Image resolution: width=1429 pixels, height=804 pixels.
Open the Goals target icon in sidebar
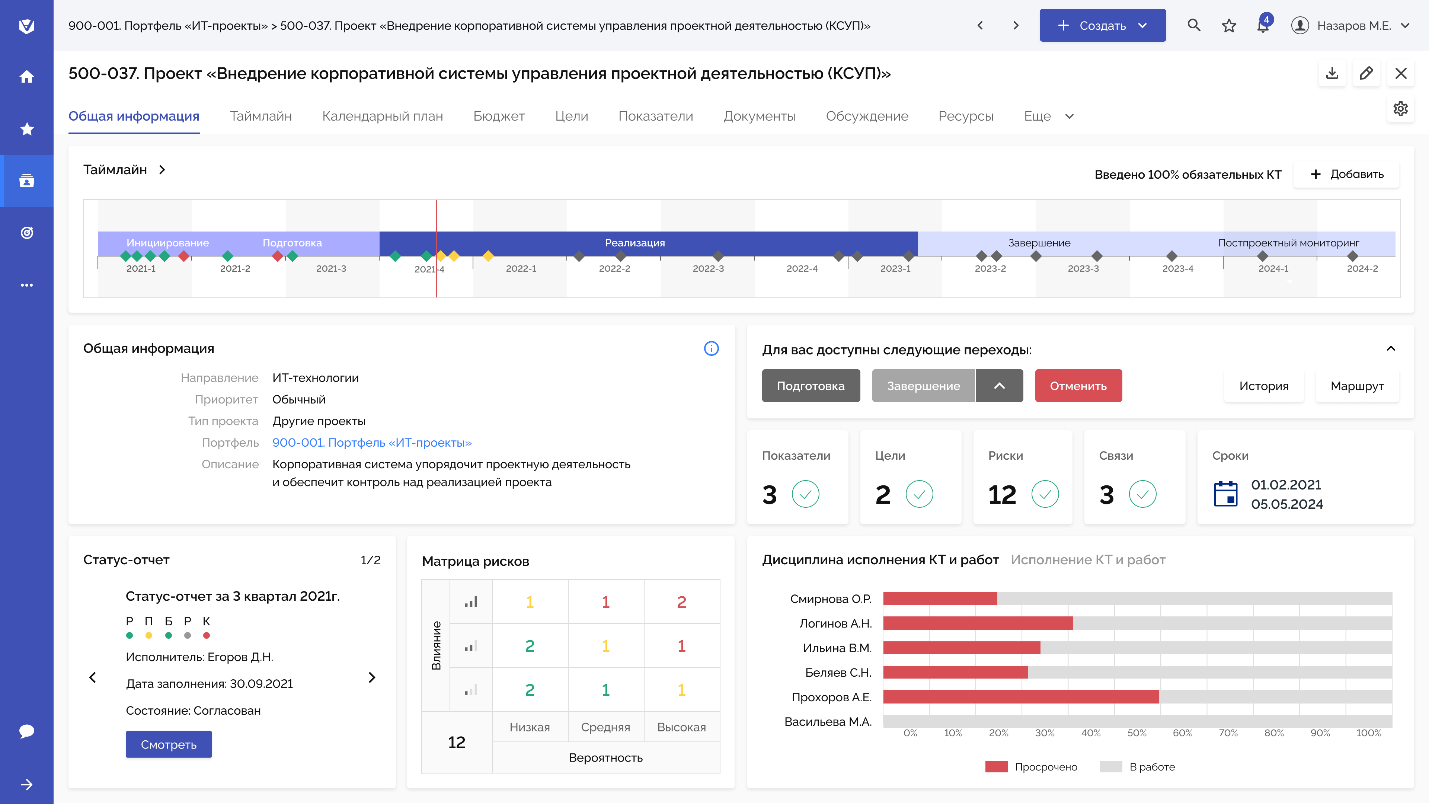point(27,233)
